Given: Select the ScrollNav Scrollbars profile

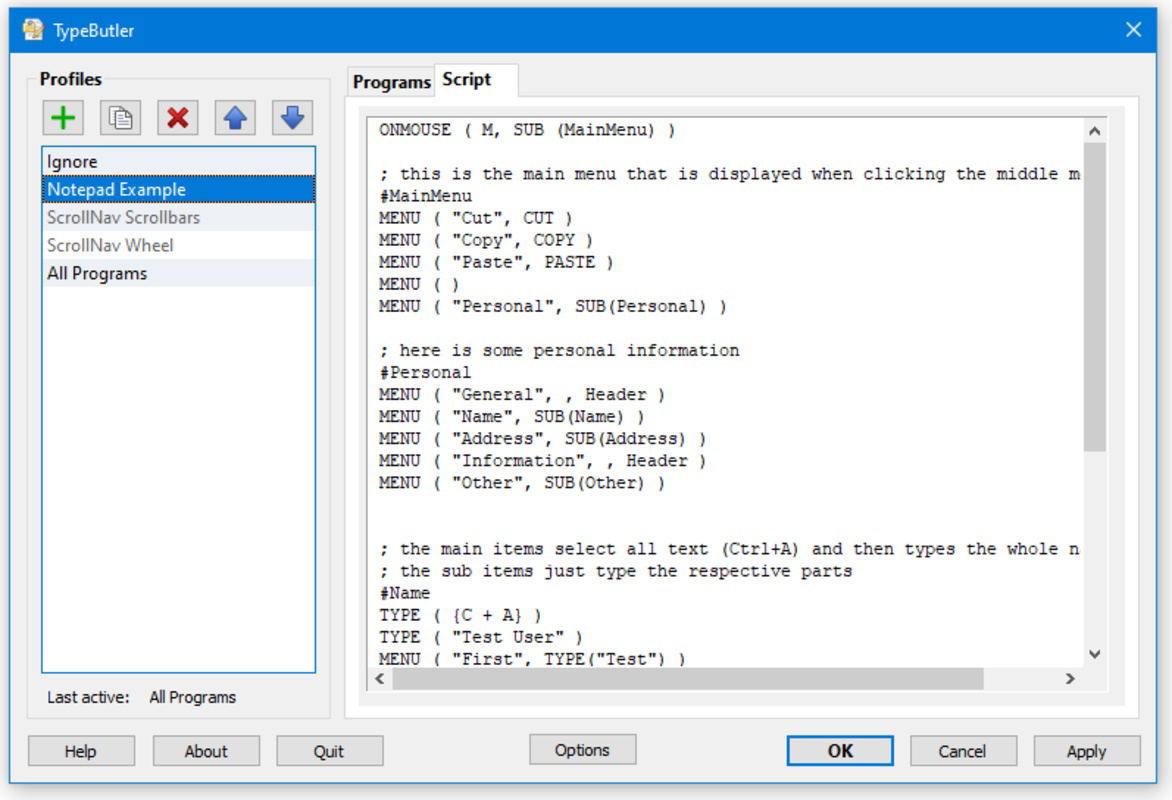Looking at the screenshot, I should tap(179, 218).
